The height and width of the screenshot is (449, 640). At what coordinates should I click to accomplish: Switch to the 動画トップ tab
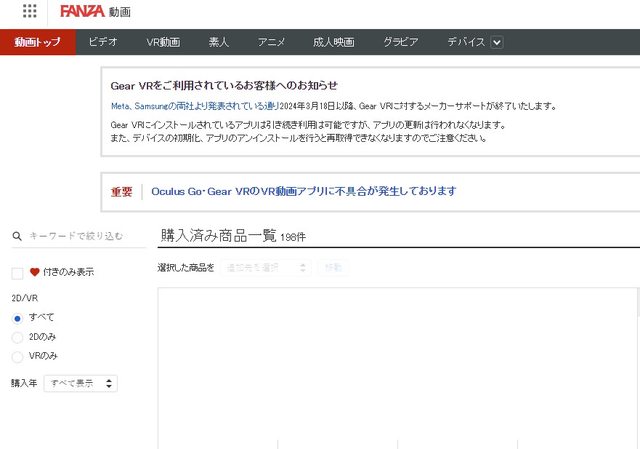tap(37, 42)
